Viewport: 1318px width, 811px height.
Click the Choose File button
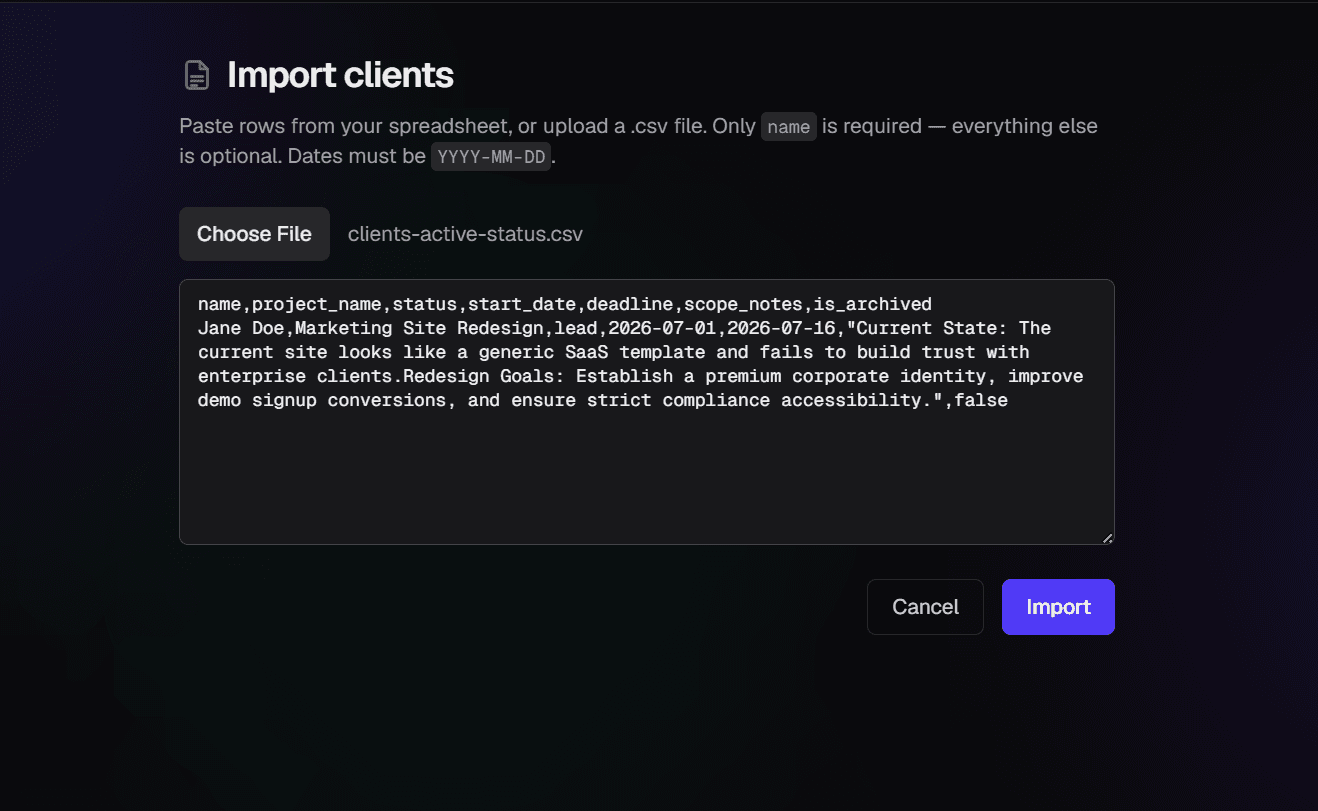(x=254, y=234)
